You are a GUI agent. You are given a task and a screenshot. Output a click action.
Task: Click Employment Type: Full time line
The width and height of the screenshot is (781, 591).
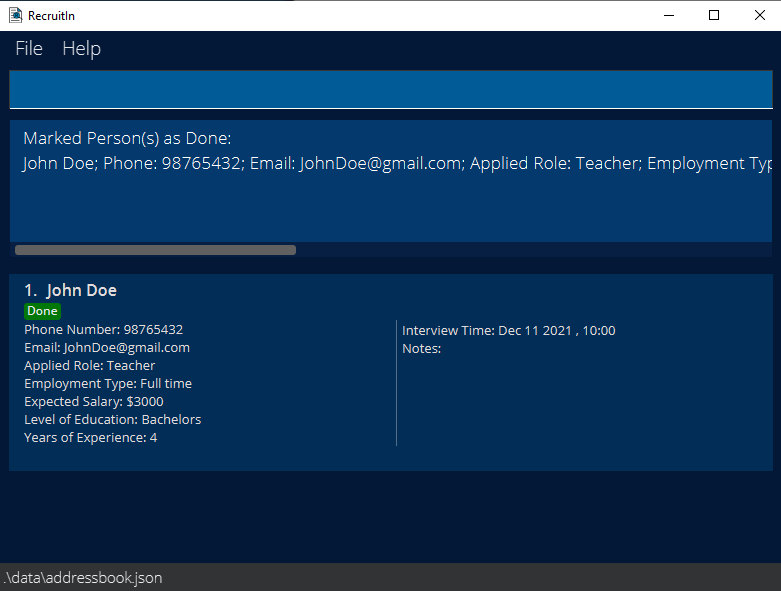[108, 383]
